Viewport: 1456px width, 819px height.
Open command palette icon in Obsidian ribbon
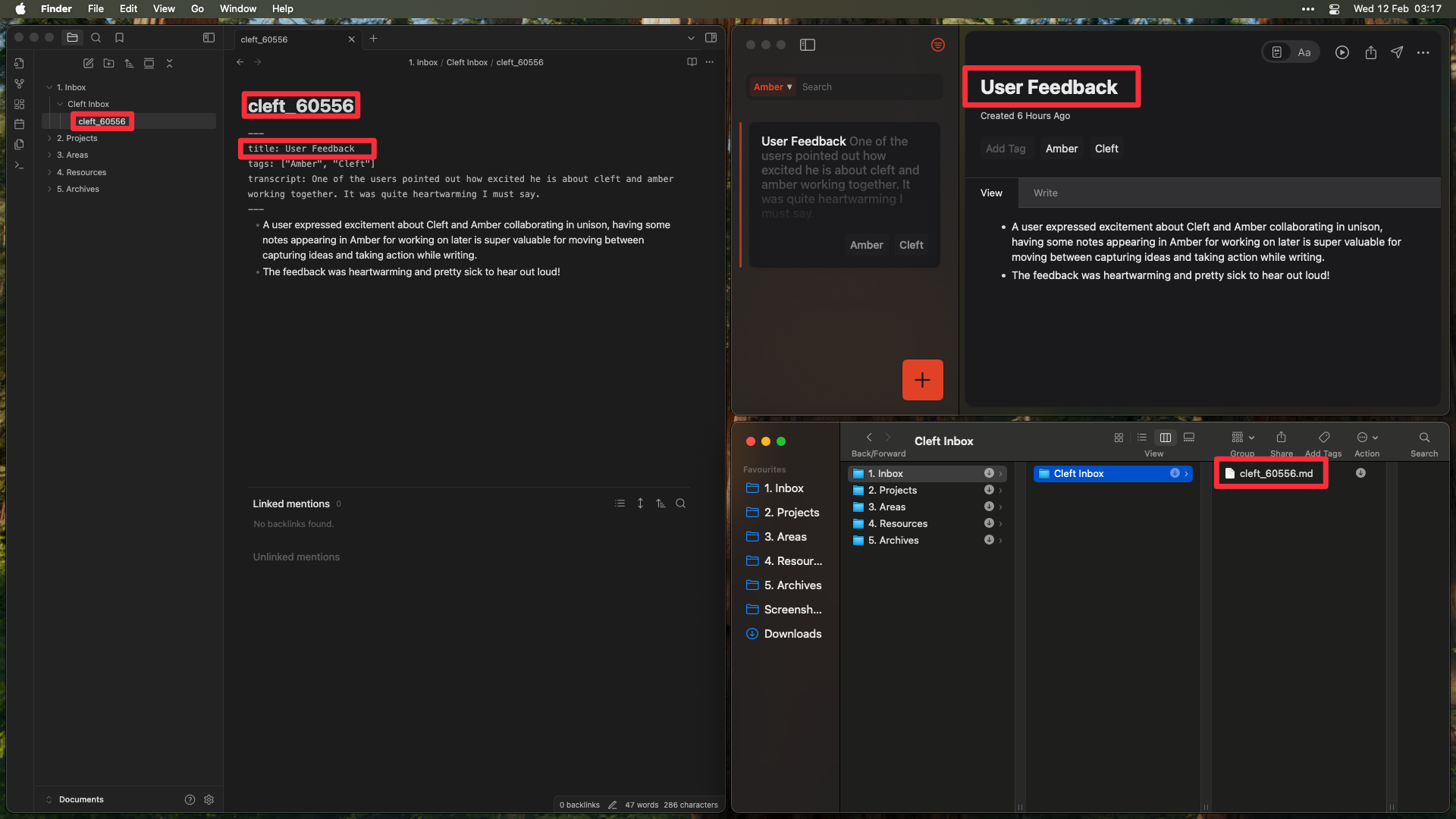20,165
